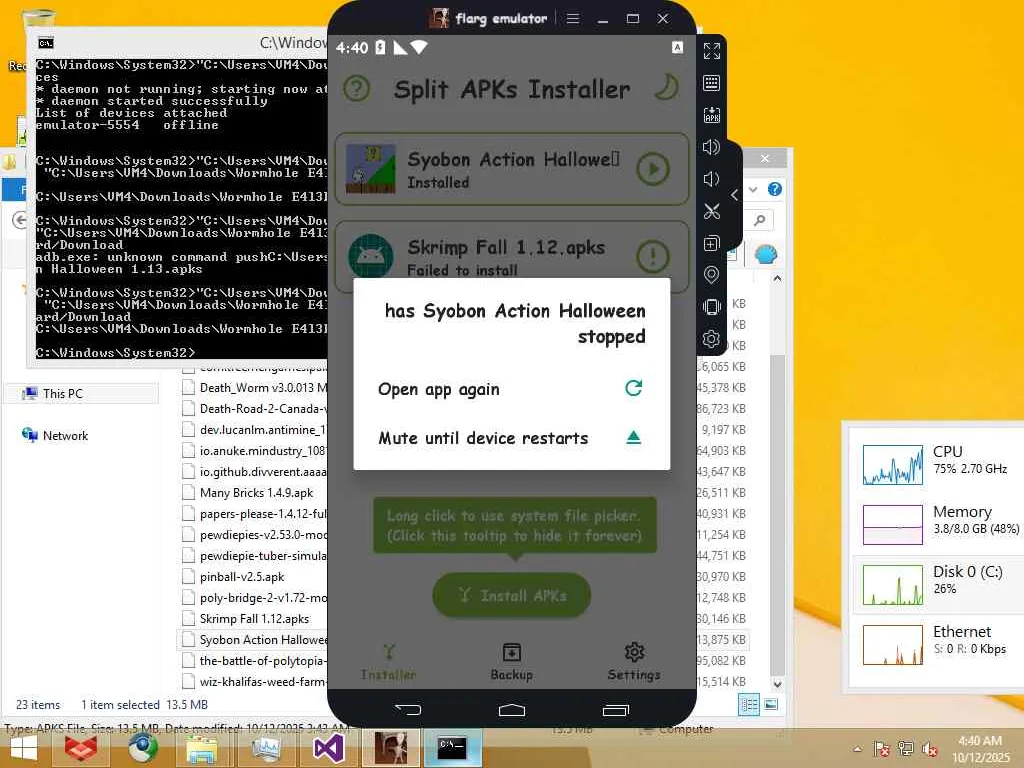
Task: Switch to the Backup tab
Action: (x=511, y=662)
